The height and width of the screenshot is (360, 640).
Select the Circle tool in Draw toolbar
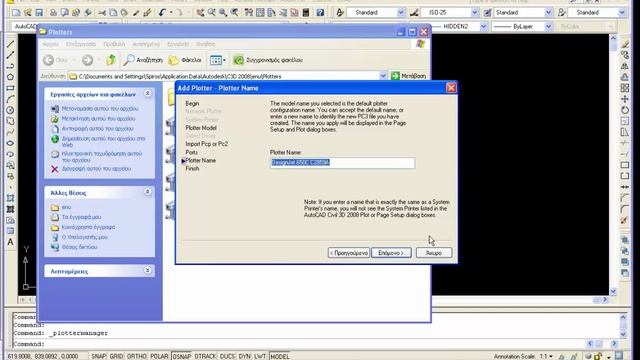click(11, 110)
